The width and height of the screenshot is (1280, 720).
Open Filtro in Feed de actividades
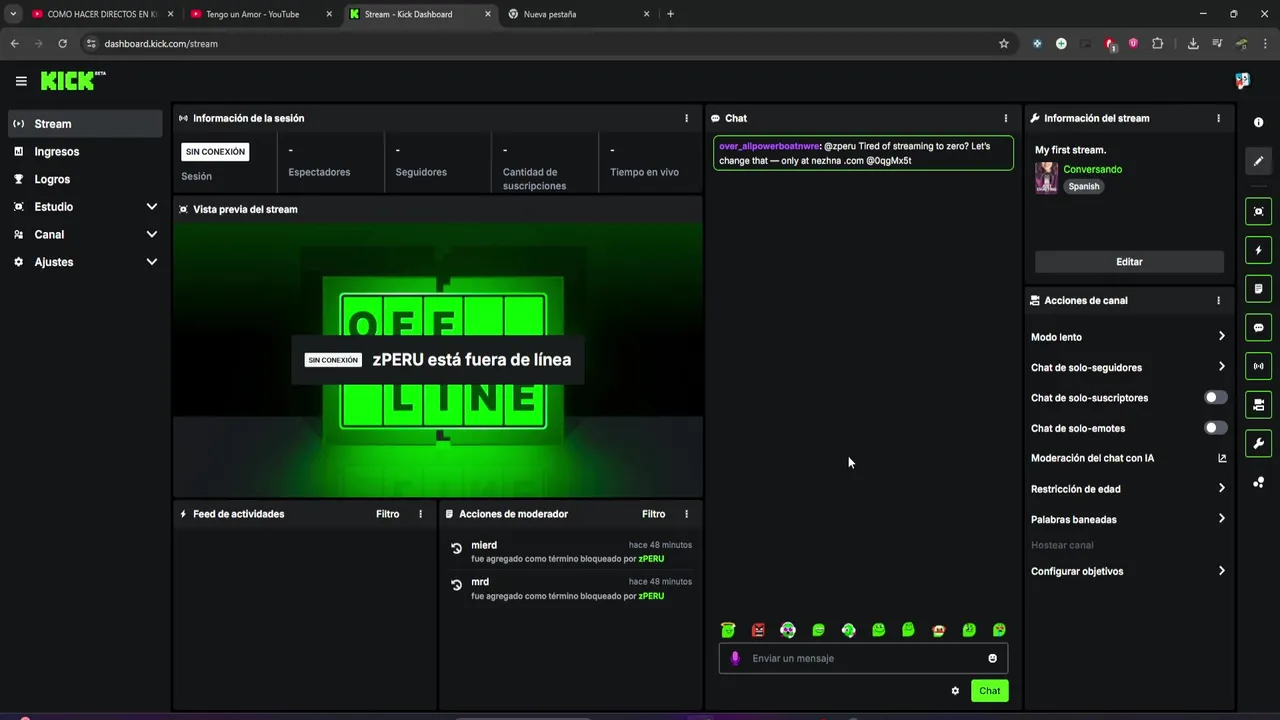click(387, 514)
